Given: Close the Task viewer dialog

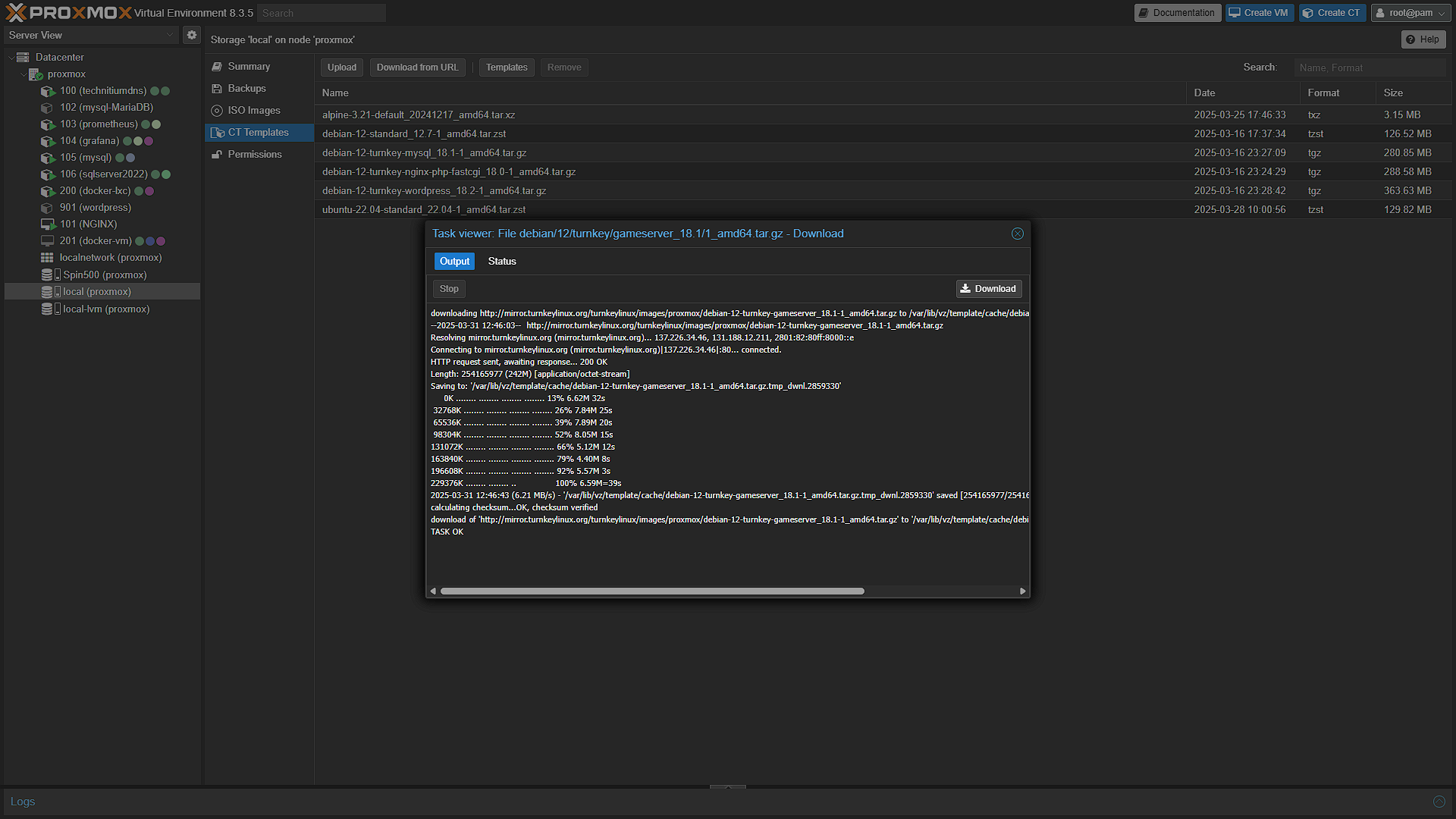Looking at the screenshot, I should [x=1018, y=234].
